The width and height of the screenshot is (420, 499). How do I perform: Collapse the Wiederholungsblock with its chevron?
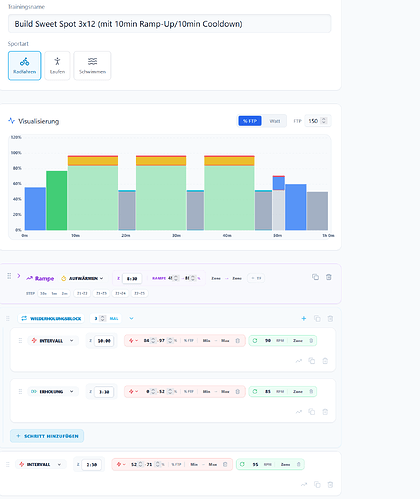131,318
